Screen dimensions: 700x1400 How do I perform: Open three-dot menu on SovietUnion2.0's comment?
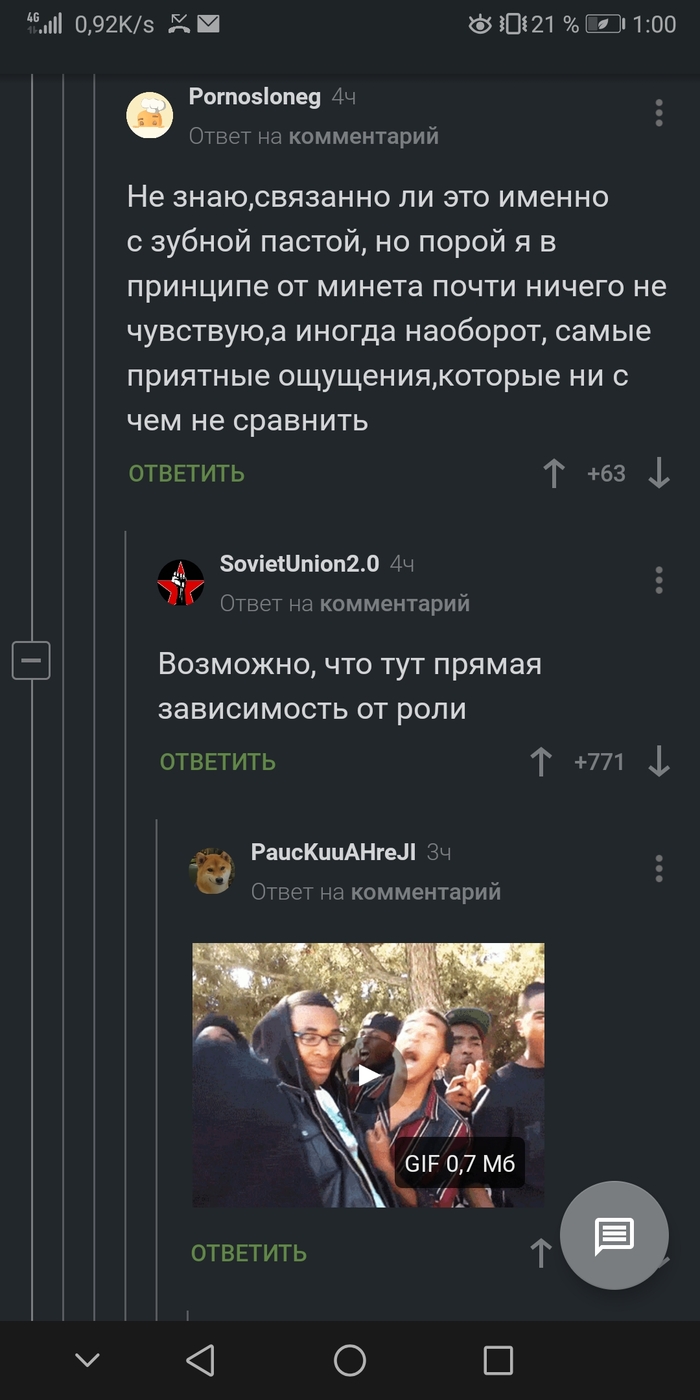coord(658,580)
